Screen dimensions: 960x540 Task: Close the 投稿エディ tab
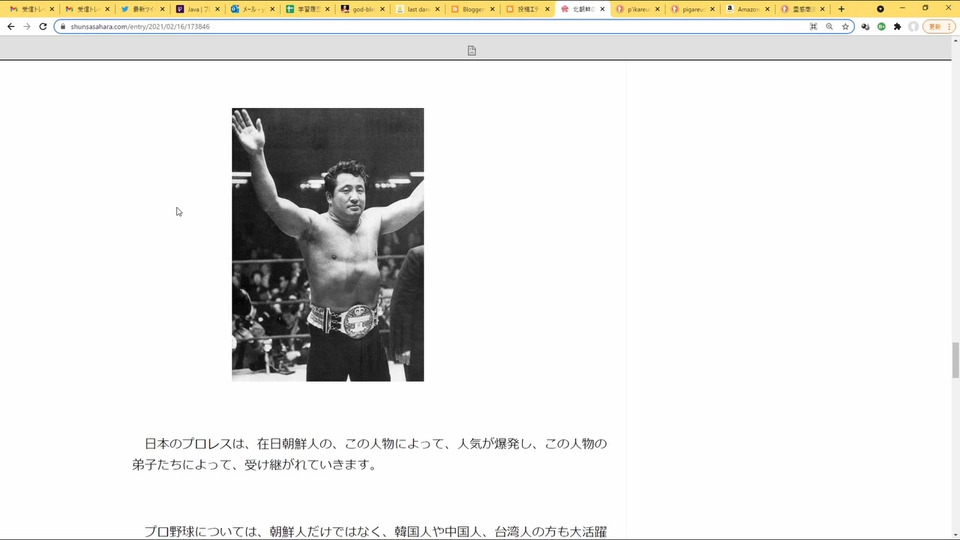(547, 9)
